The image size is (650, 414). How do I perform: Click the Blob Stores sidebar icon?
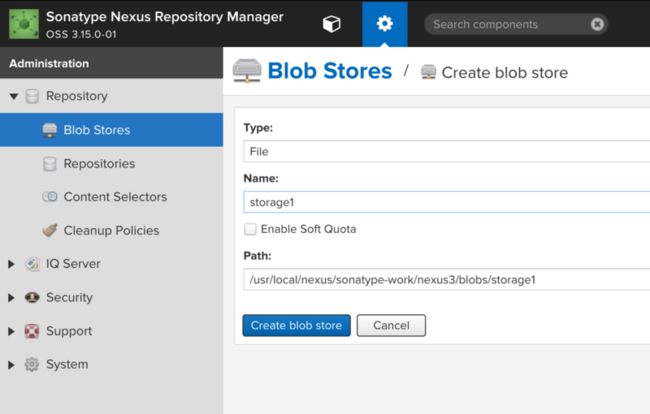click(50, 130)
